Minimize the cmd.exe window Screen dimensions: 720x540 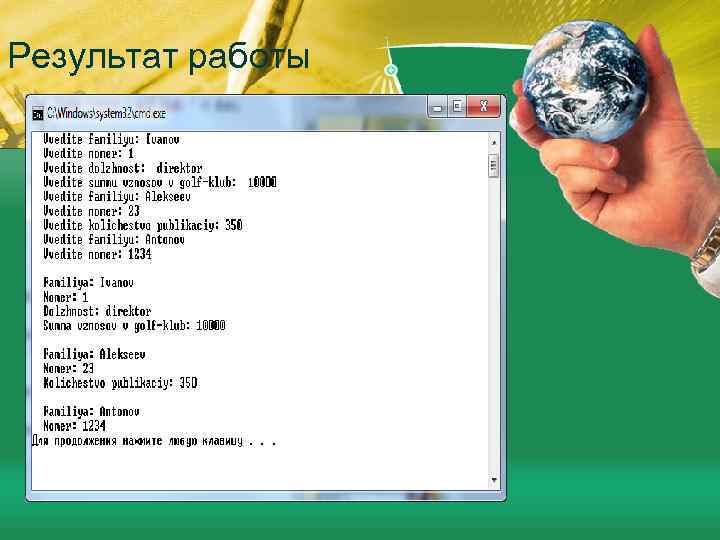point(437,107)
